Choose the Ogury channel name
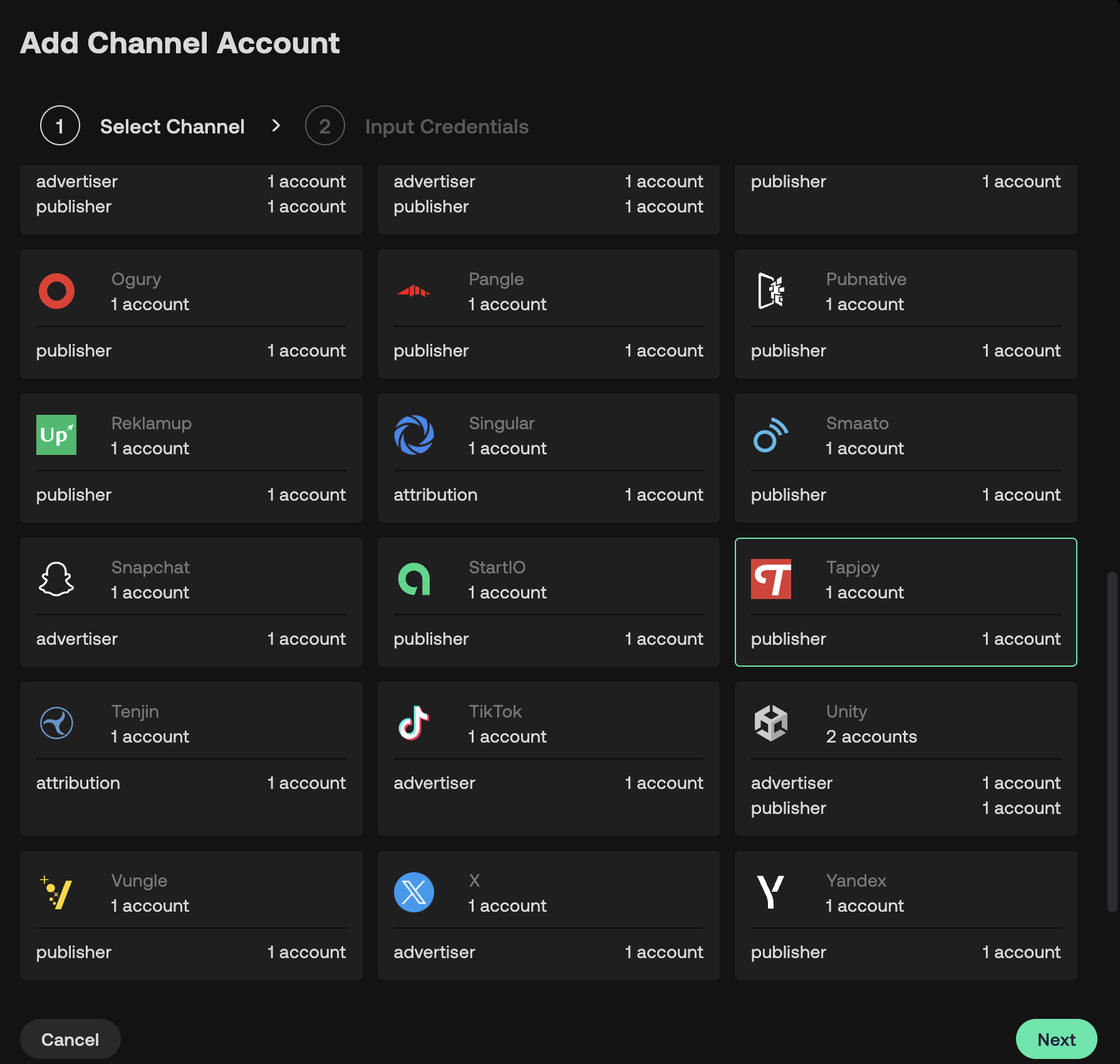 (x=136, y=279)
